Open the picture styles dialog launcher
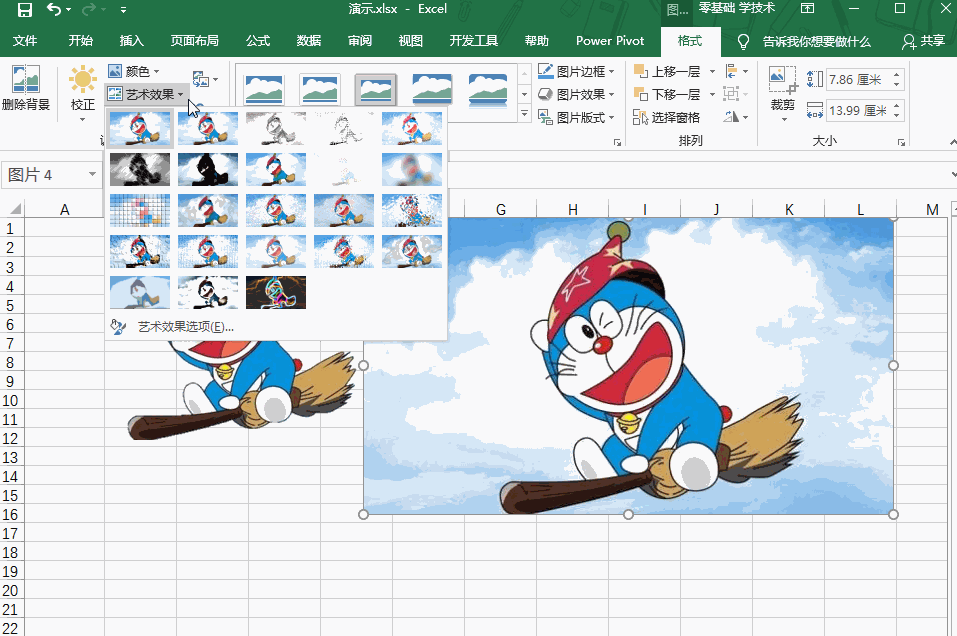This screenshot has width=957, height=636. coord(617,142)
